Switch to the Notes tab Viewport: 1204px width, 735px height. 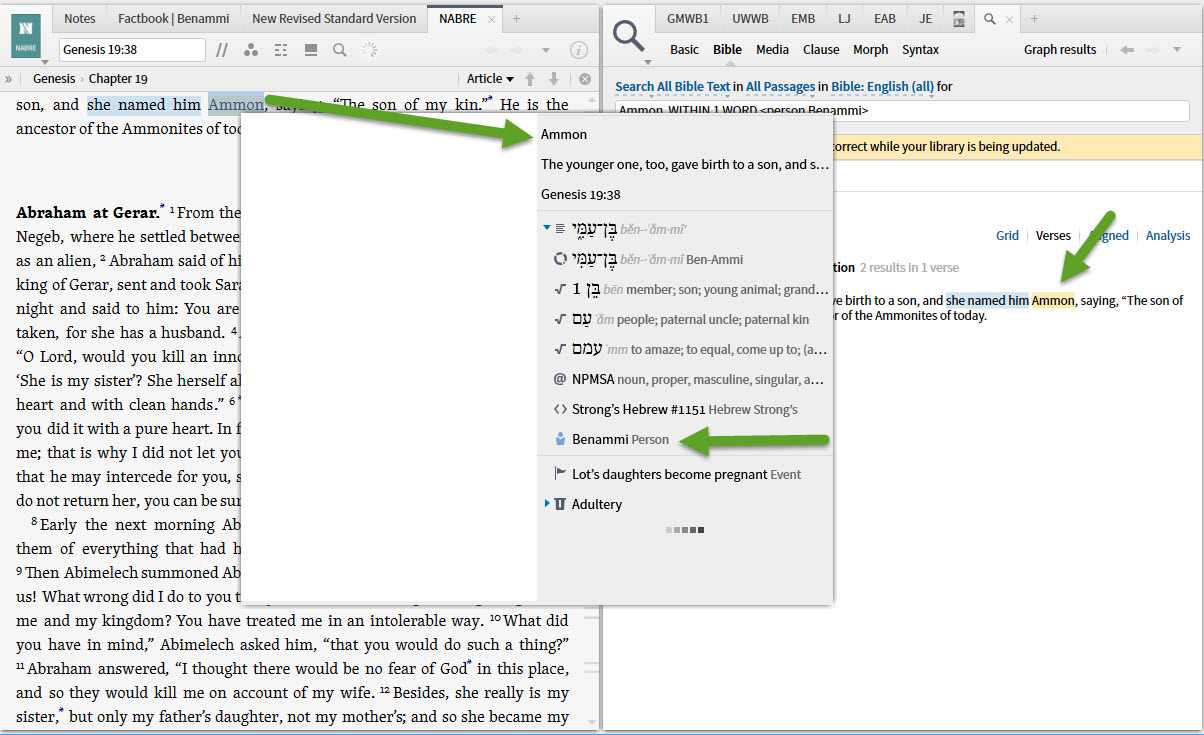coord(80,19)
